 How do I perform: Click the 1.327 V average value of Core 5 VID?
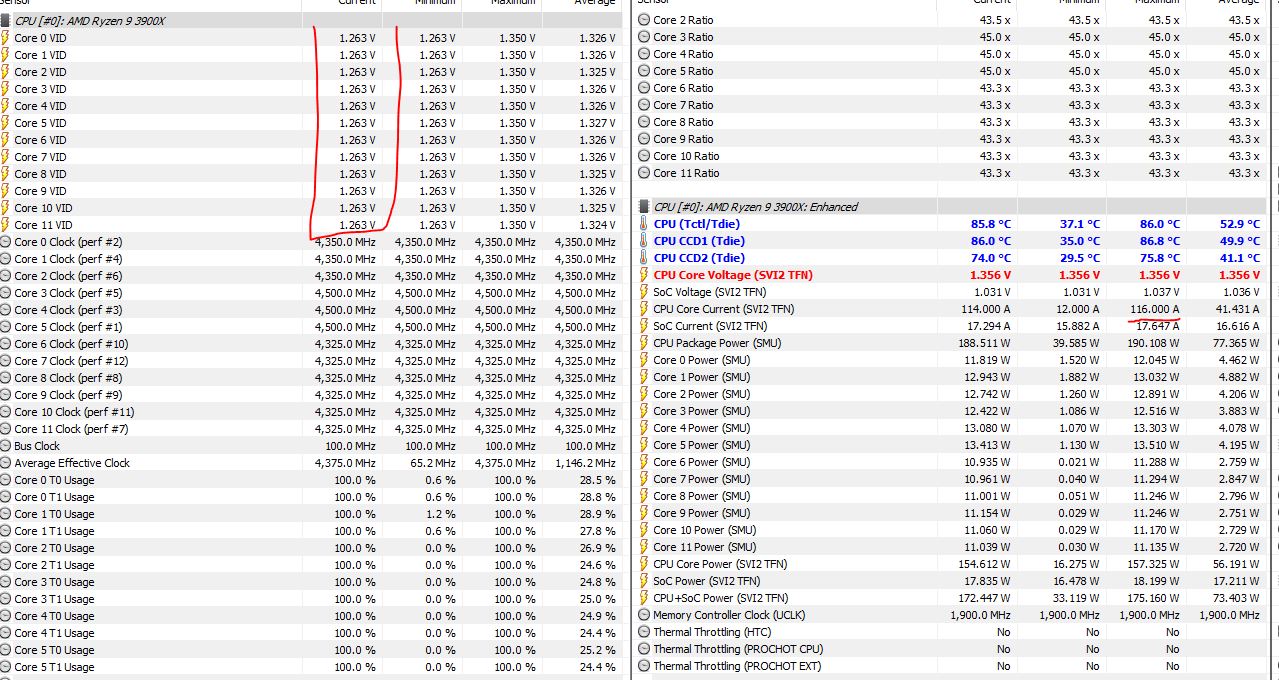(x=597, y=123)
